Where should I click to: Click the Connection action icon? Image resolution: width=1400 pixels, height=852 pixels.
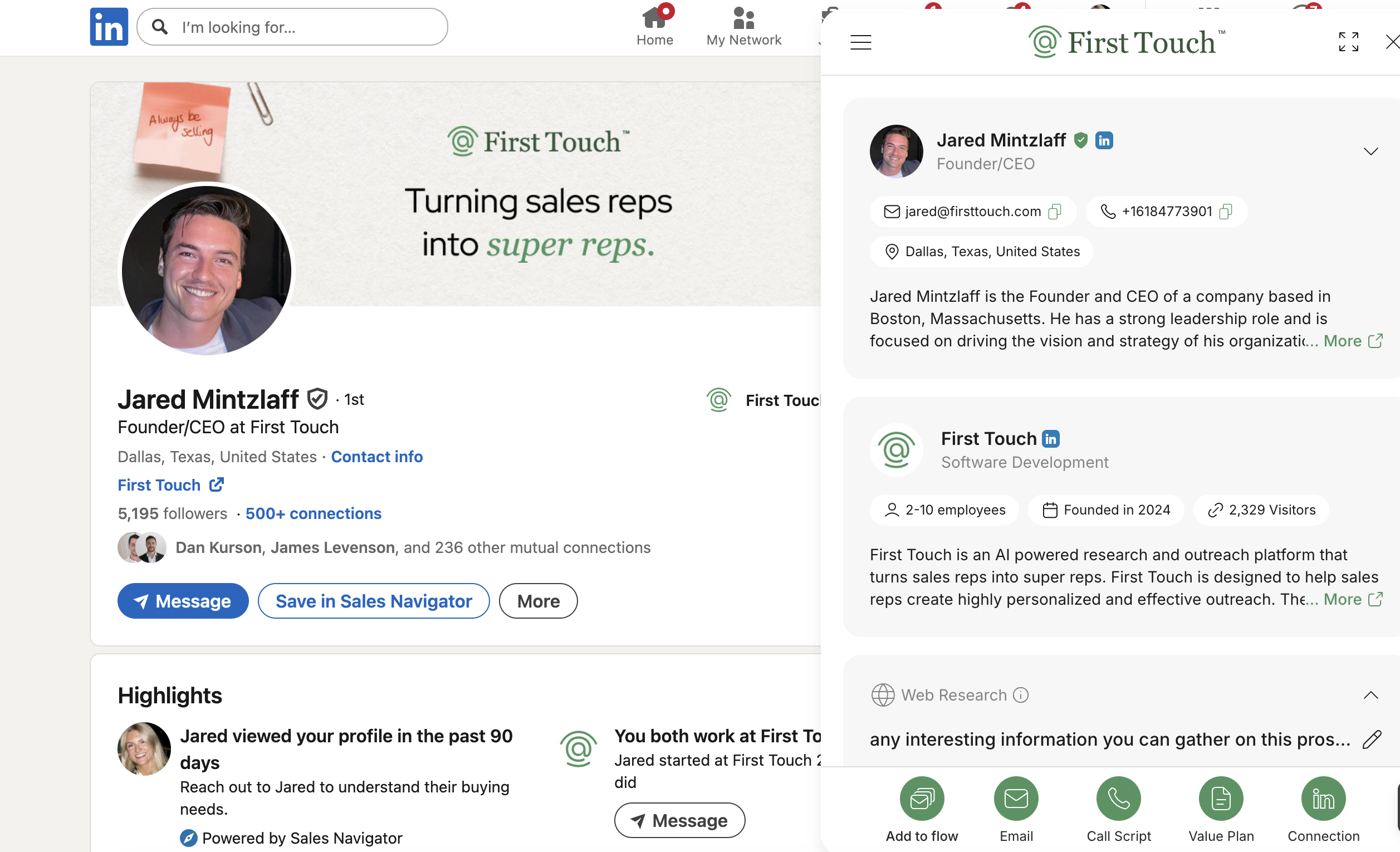point(1323,799)
